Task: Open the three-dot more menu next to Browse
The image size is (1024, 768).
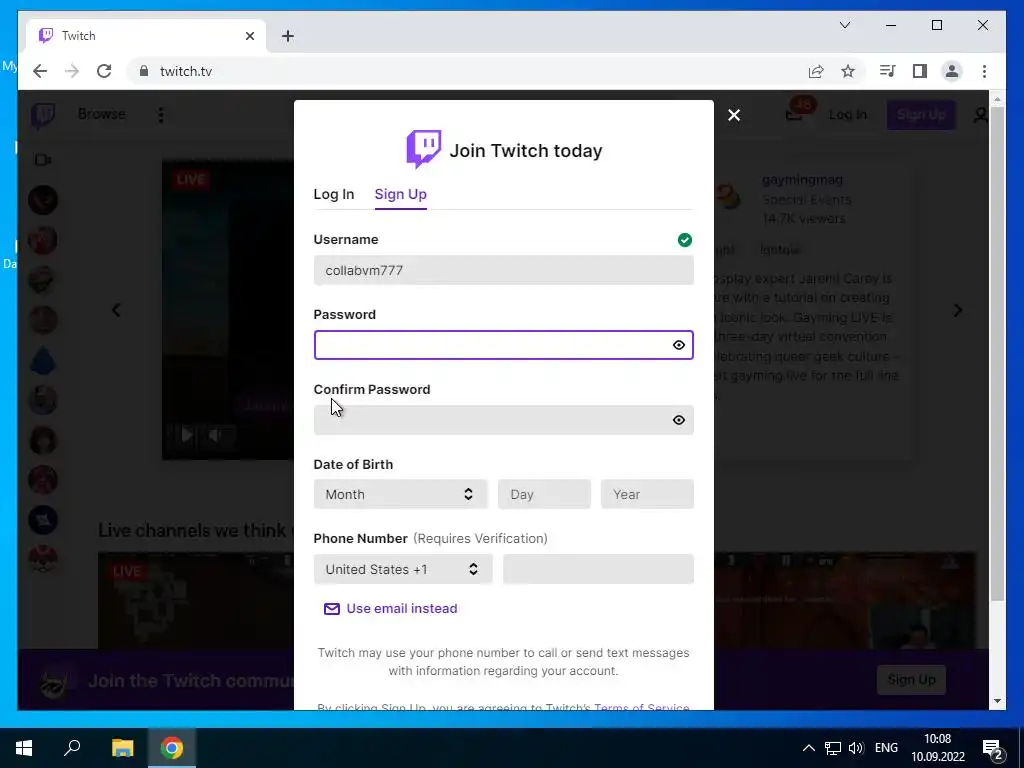Action: 161,115
